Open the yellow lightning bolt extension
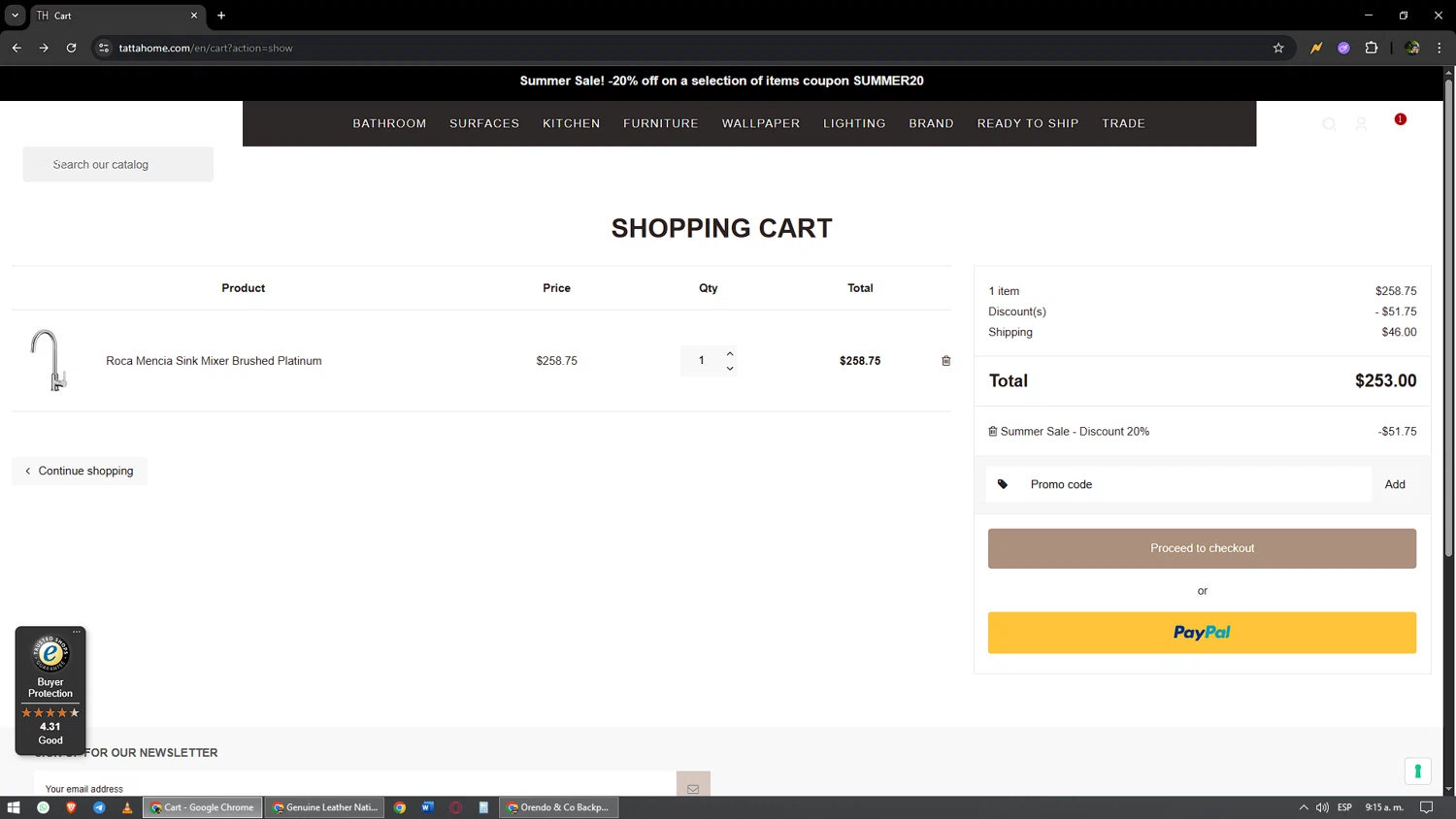The width and height of the screenshot is (1456, 819). click(1316, 48)
